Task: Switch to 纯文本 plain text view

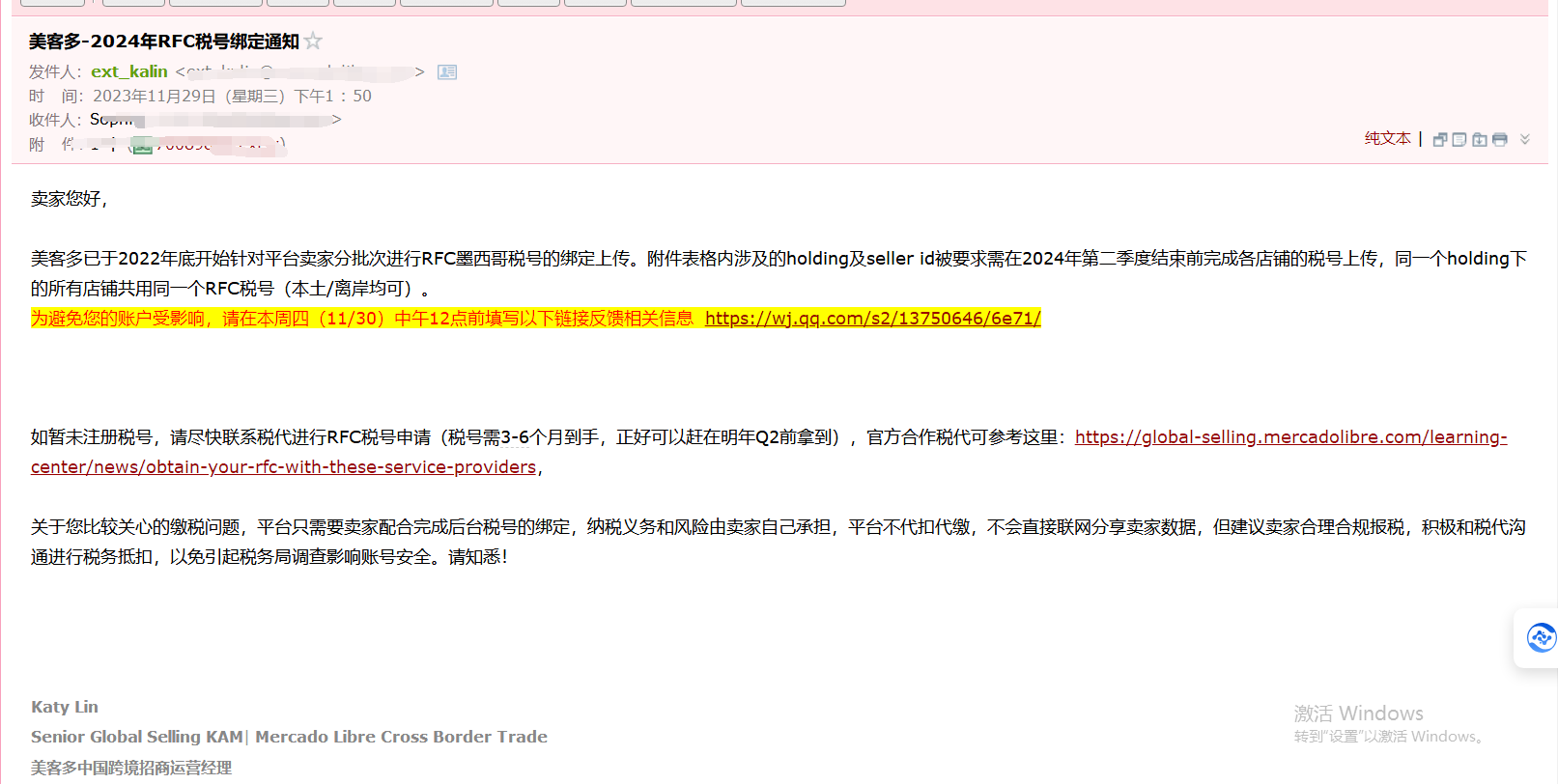Action: [x=1387, y=138]
